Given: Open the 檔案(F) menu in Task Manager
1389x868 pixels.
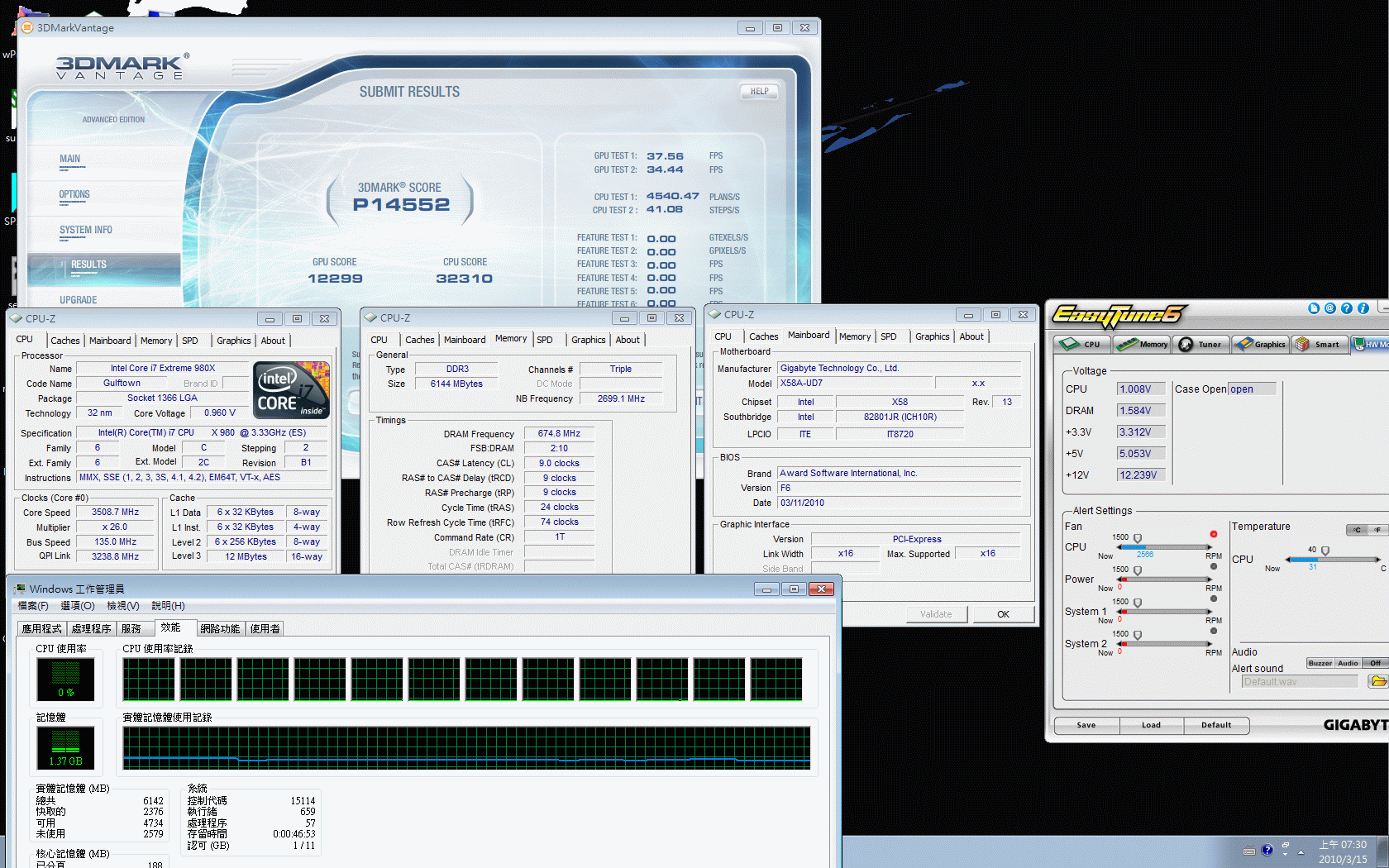Looking at the screenshot, I should (x=33, y=606).
